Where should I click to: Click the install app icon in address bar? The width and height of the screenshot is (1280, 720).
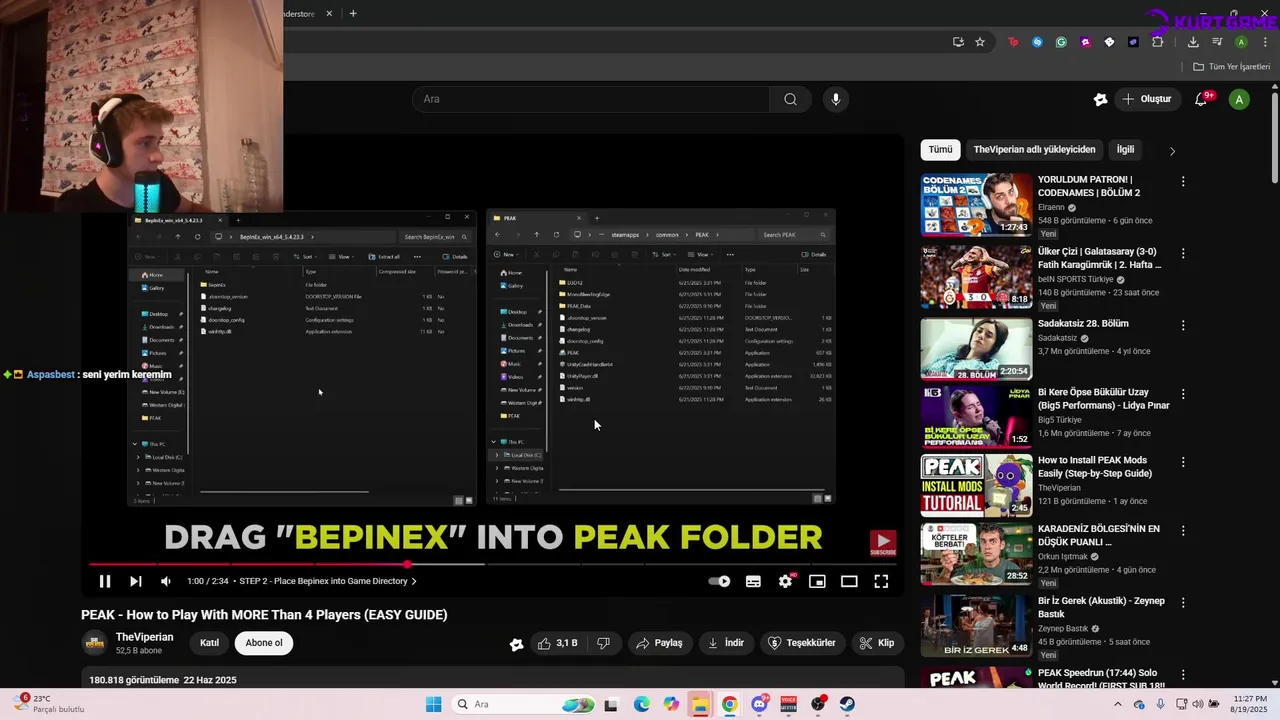point(958,42)
